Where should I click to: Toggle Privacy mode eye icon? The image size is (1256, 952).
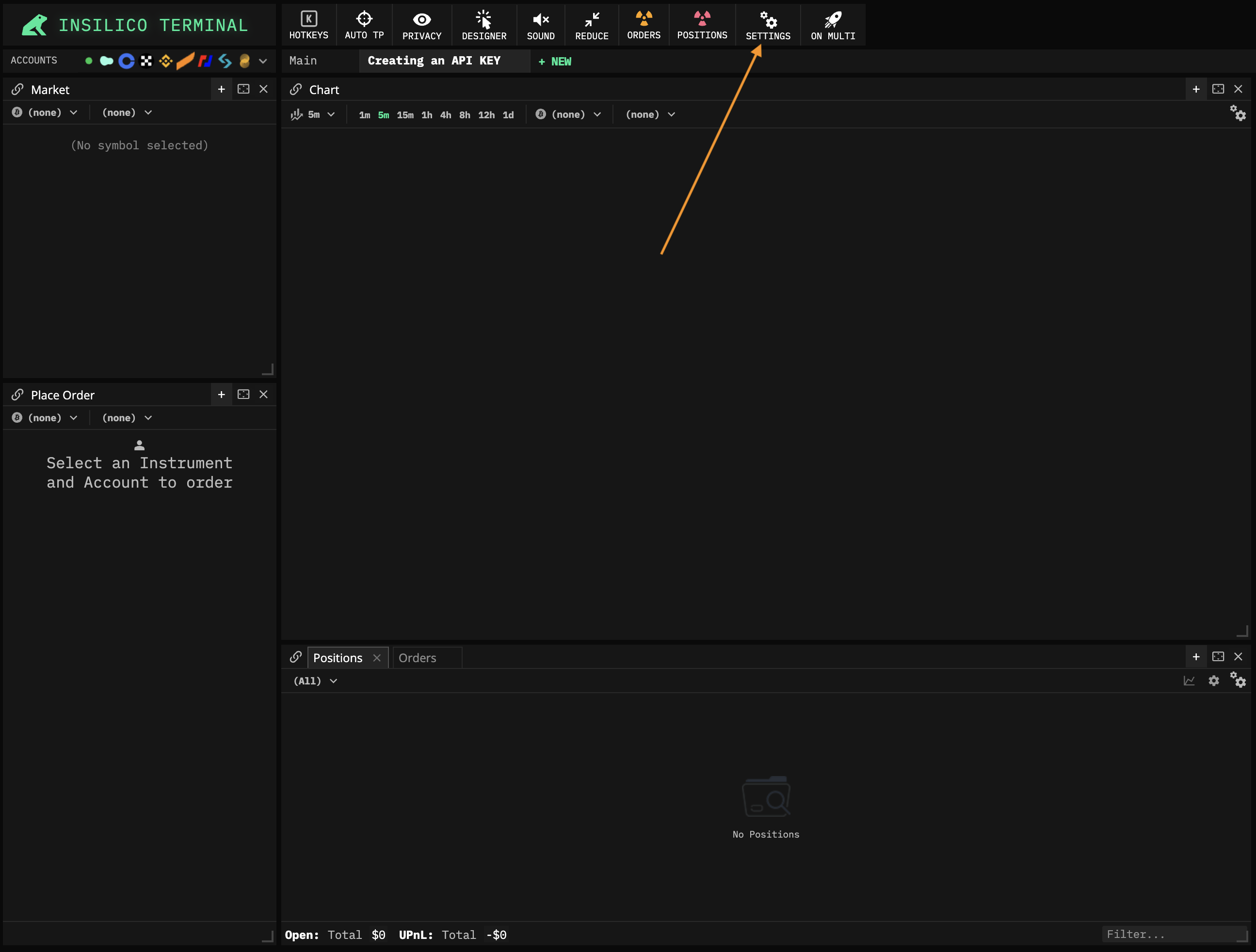point(421,19)
